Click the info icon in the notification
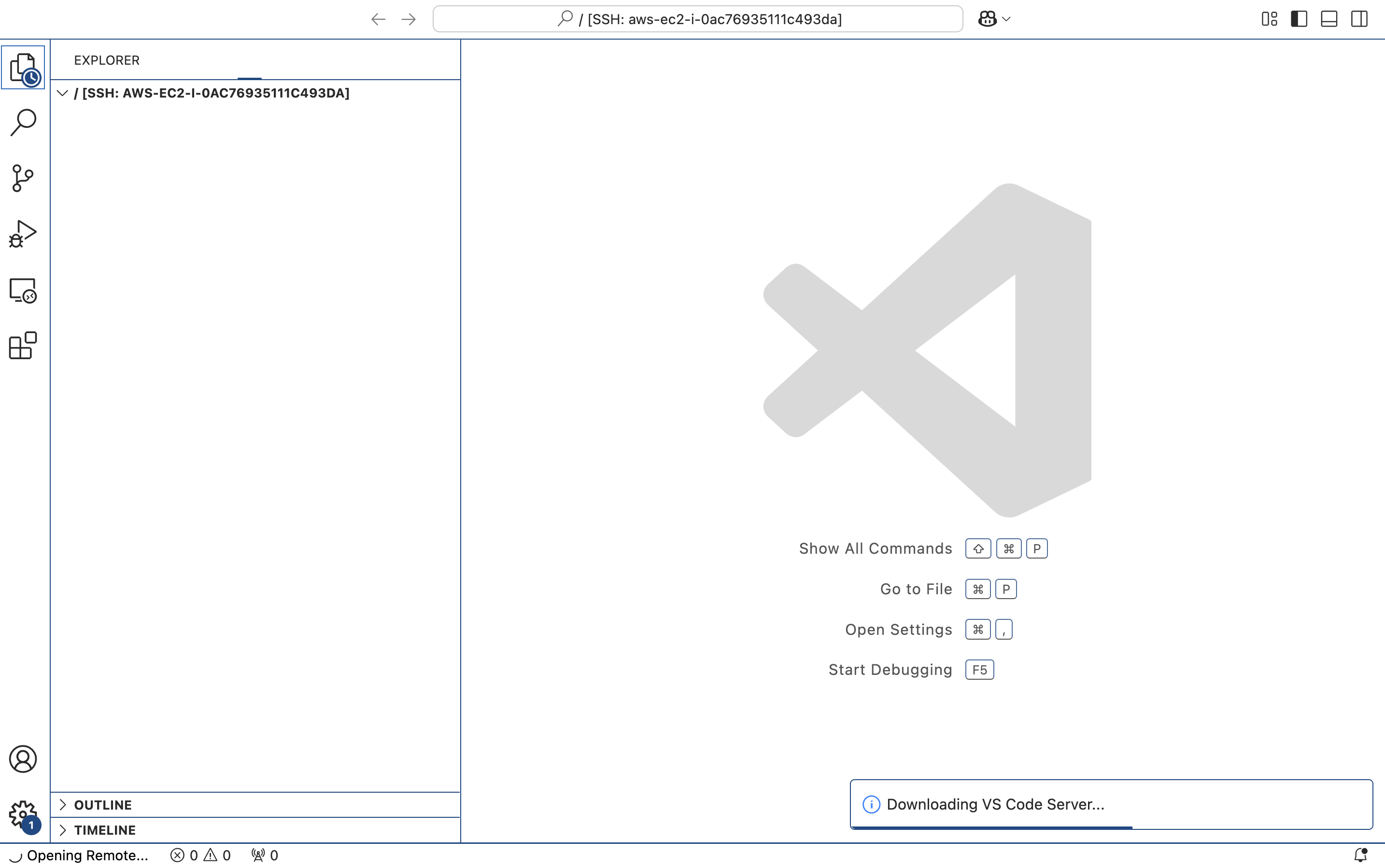This screenshot has width=1385, height=868. coord(871,804)
